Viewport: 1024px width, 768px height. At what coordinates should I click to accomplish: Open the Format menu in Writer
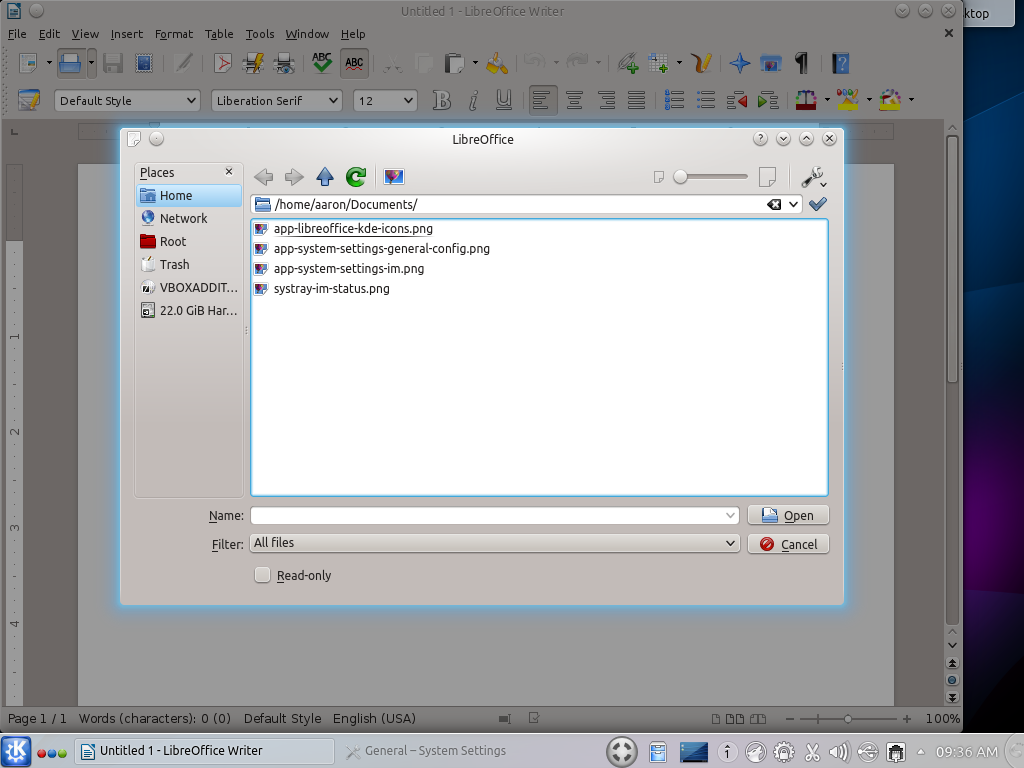tap(174, 34)
